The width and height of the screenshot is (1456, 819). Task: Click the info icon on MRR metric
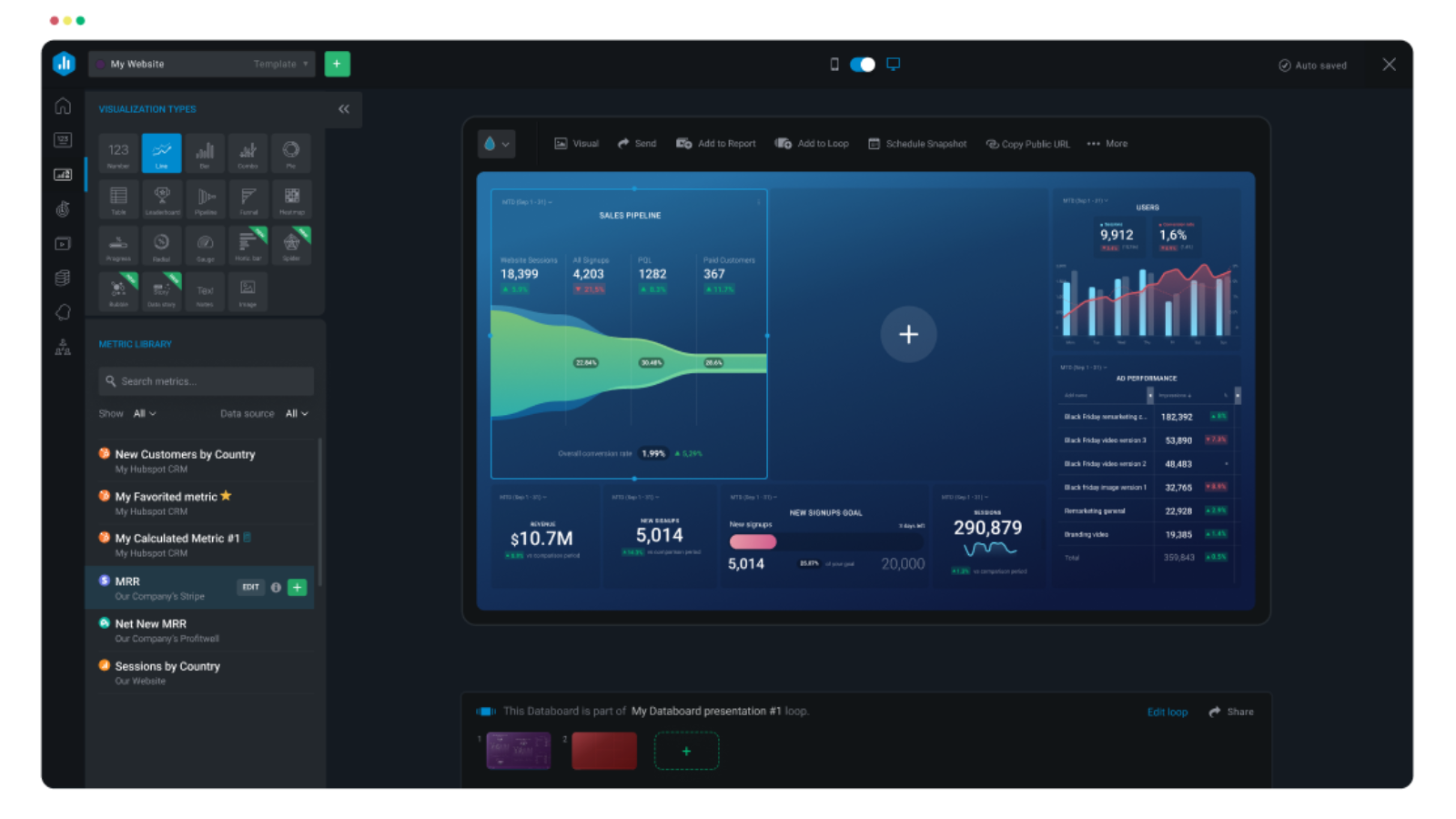point(276,588)
